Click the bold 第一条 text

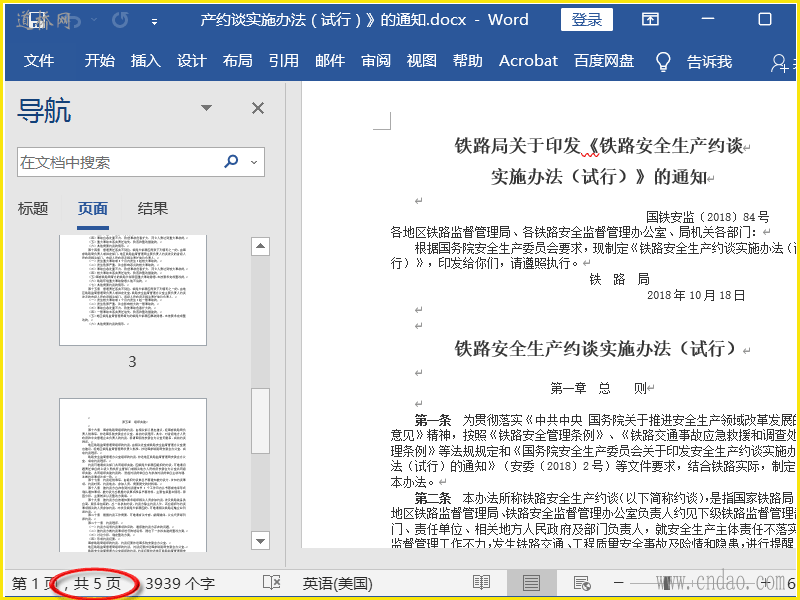(433, 420)
